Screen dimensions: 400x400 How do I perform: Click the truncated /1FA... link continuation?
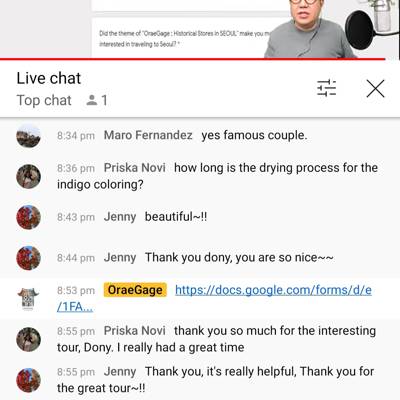coord(75,307)
